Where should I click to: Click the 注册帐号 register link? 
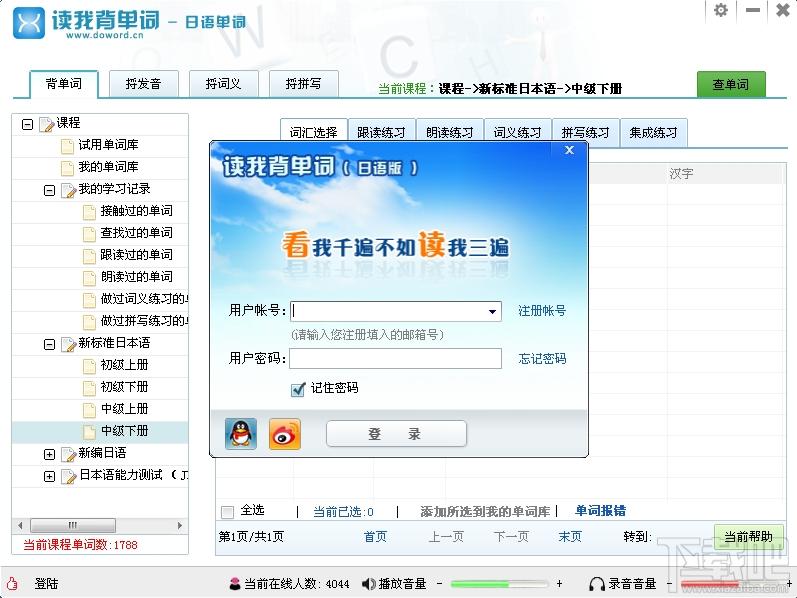tap(542, 311)
